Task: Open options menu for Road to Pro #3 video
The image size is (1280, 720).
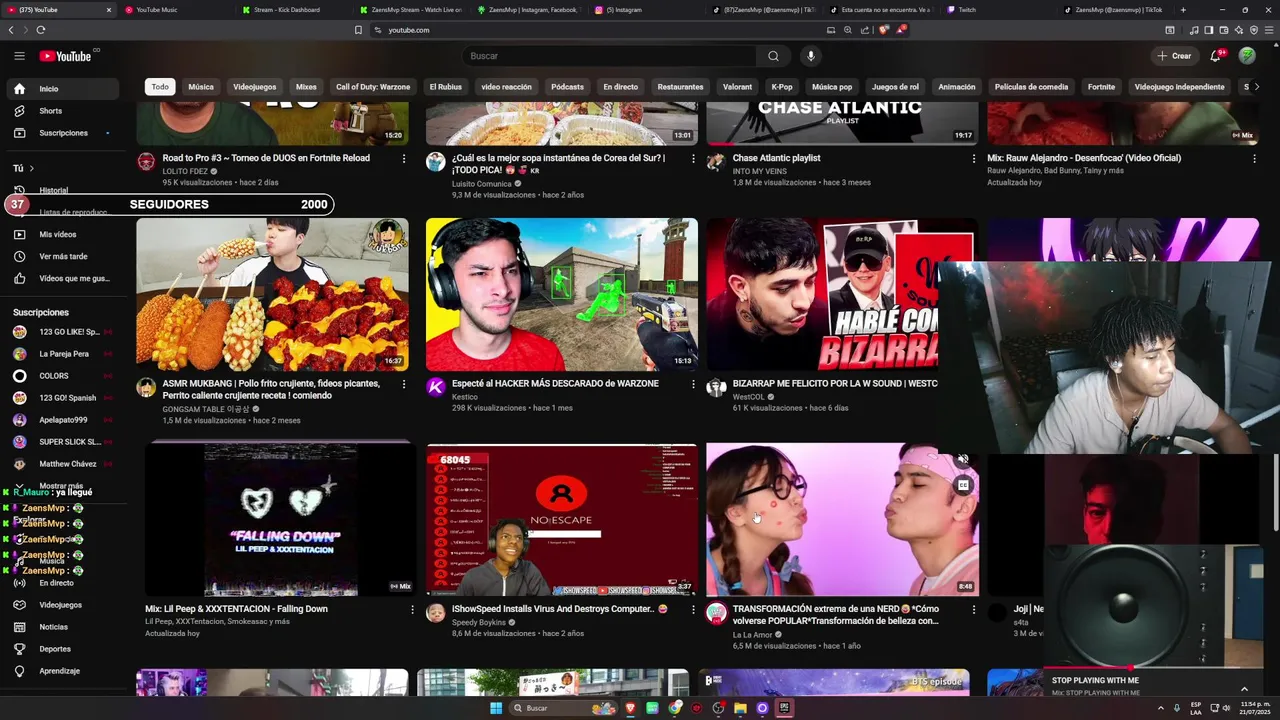Action: 404,158
